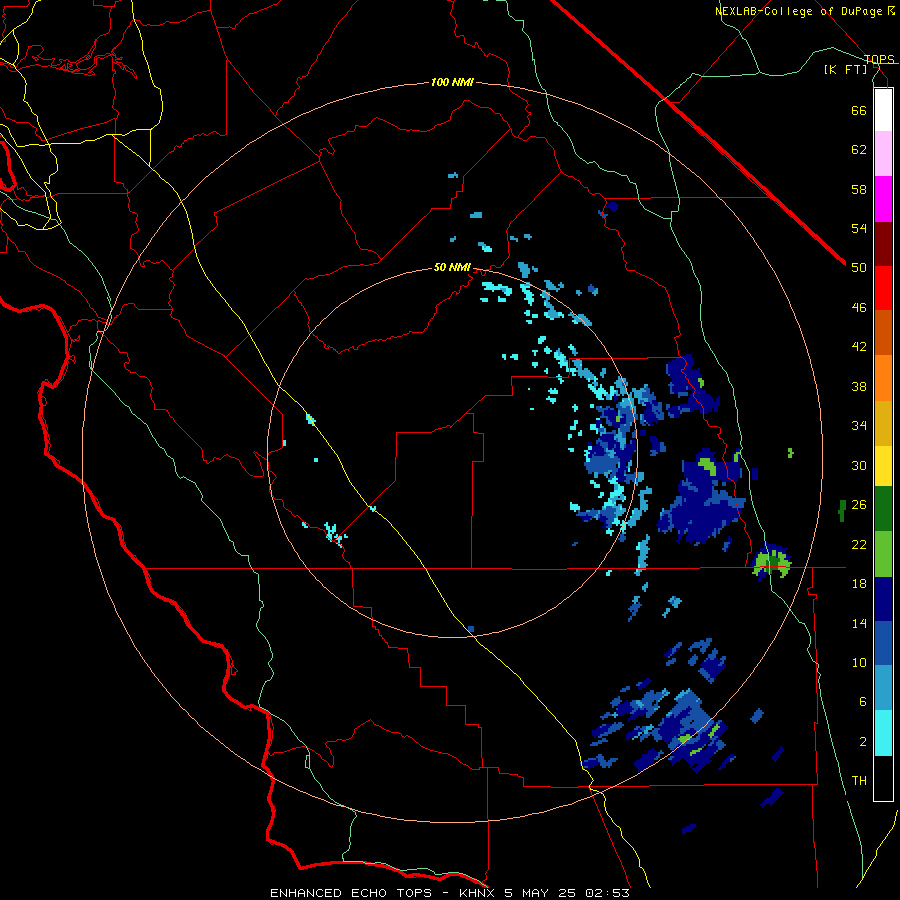Click the legend value "22"
This screenshot has height=900, width=900.
click(x=859, y=544)
